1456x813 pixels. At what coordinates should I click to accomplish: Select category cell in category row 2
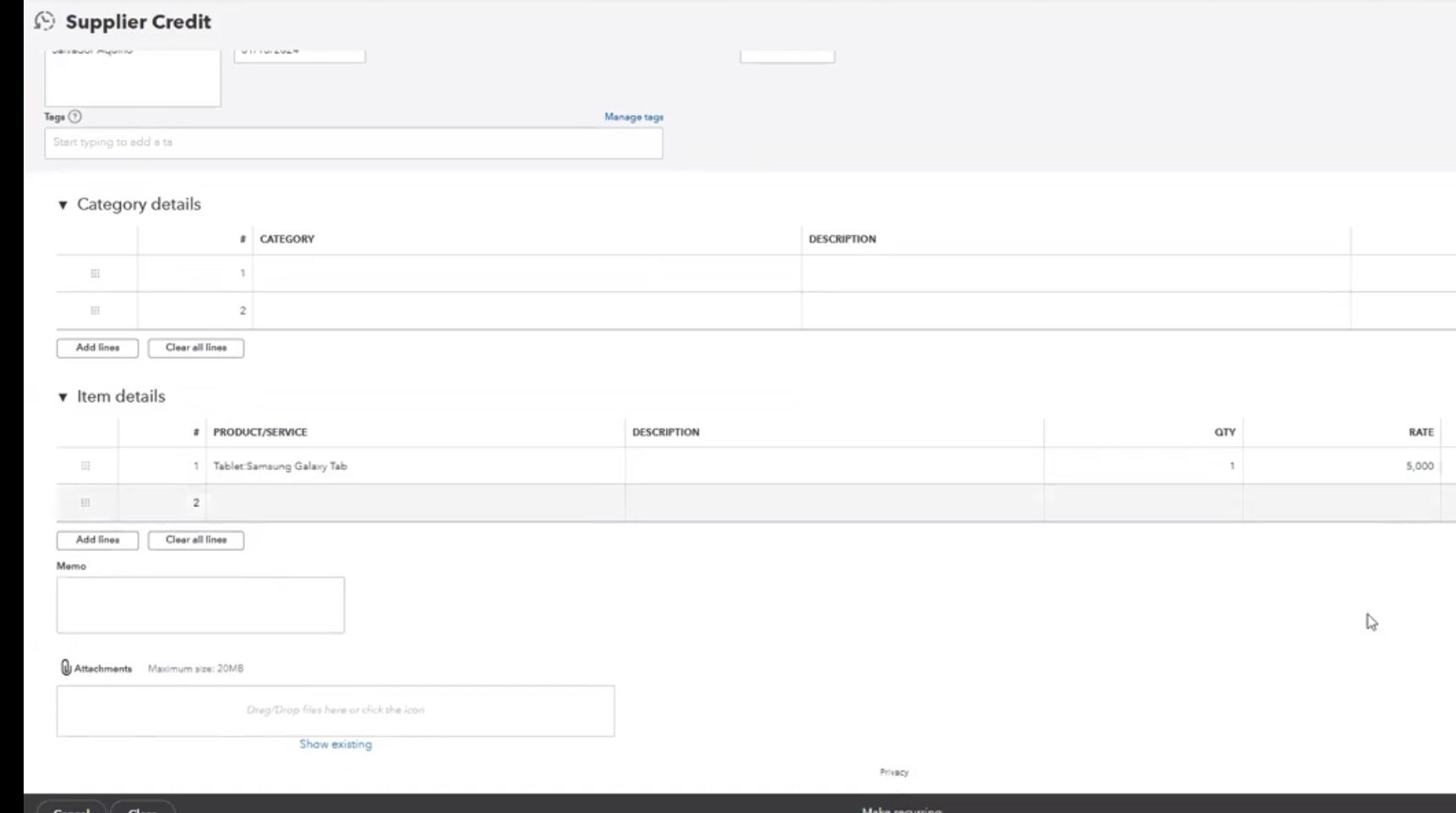click(527, 310)
